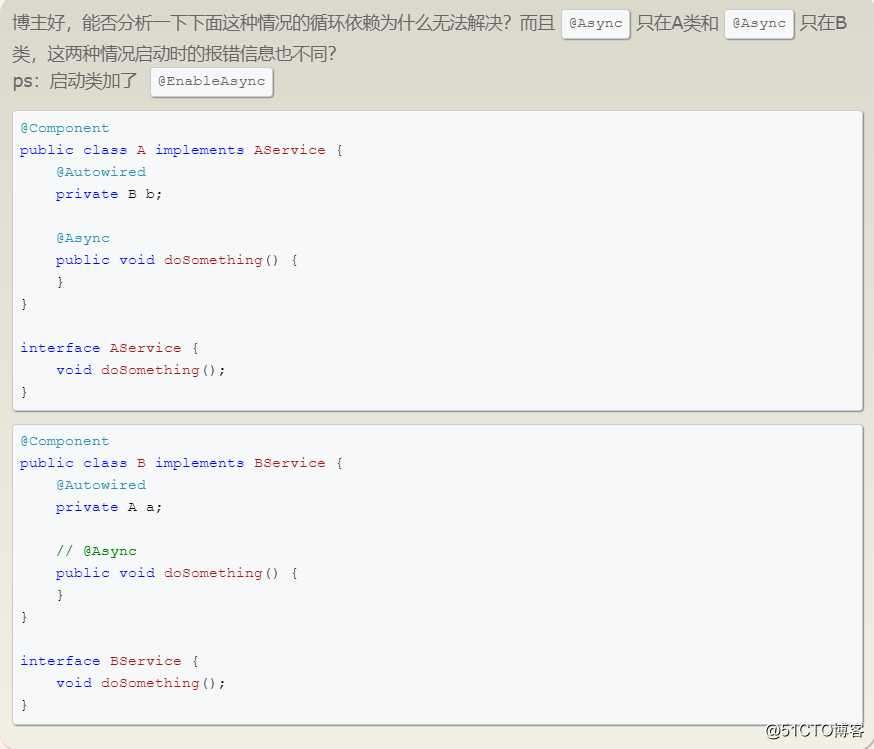The height and width of the screenshot is (749, 874).
Task: Select 'public void doSomething() {' in class B
Action: click(177, 573)
